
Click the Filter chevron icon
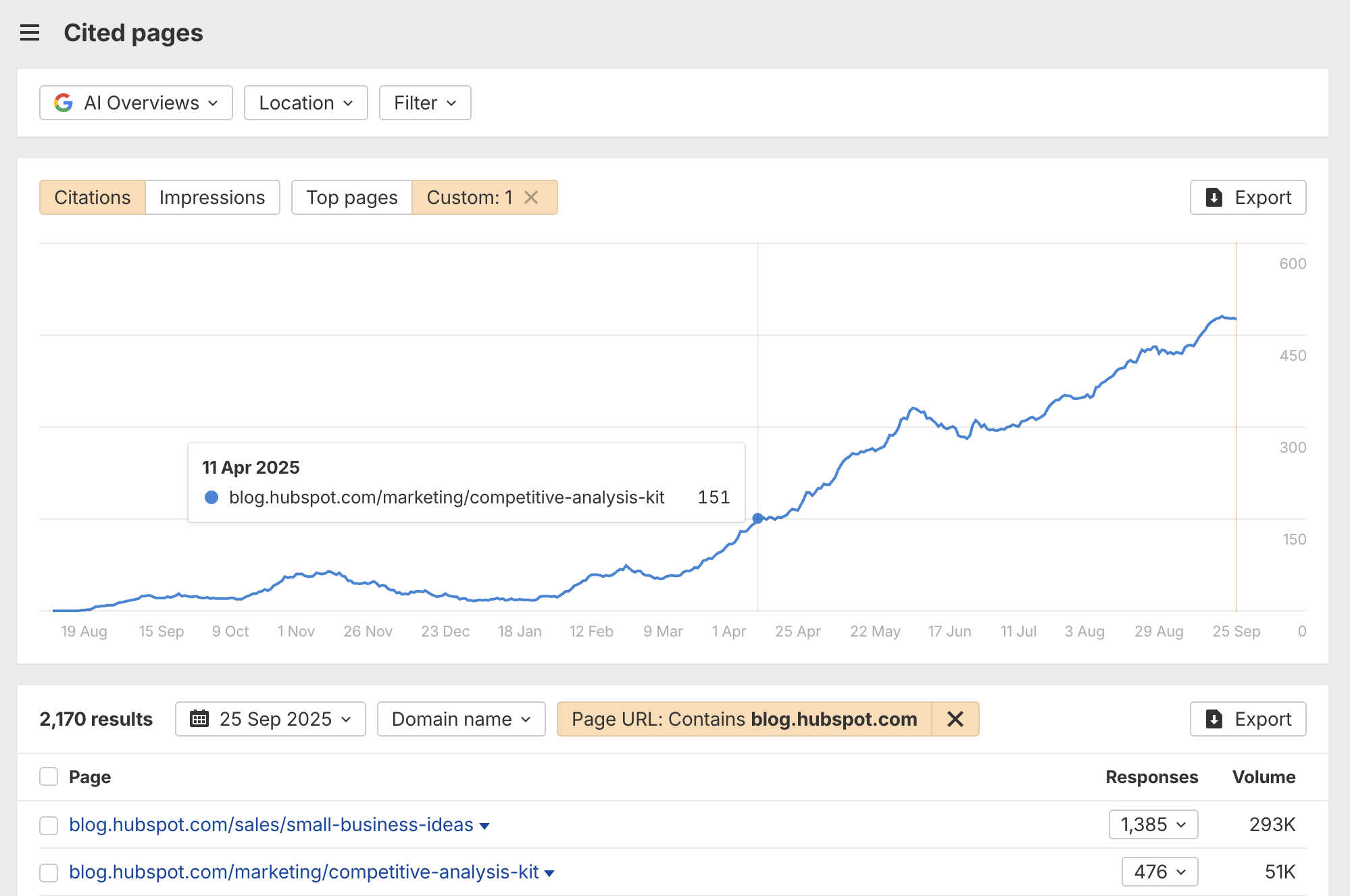coord(451,103)
